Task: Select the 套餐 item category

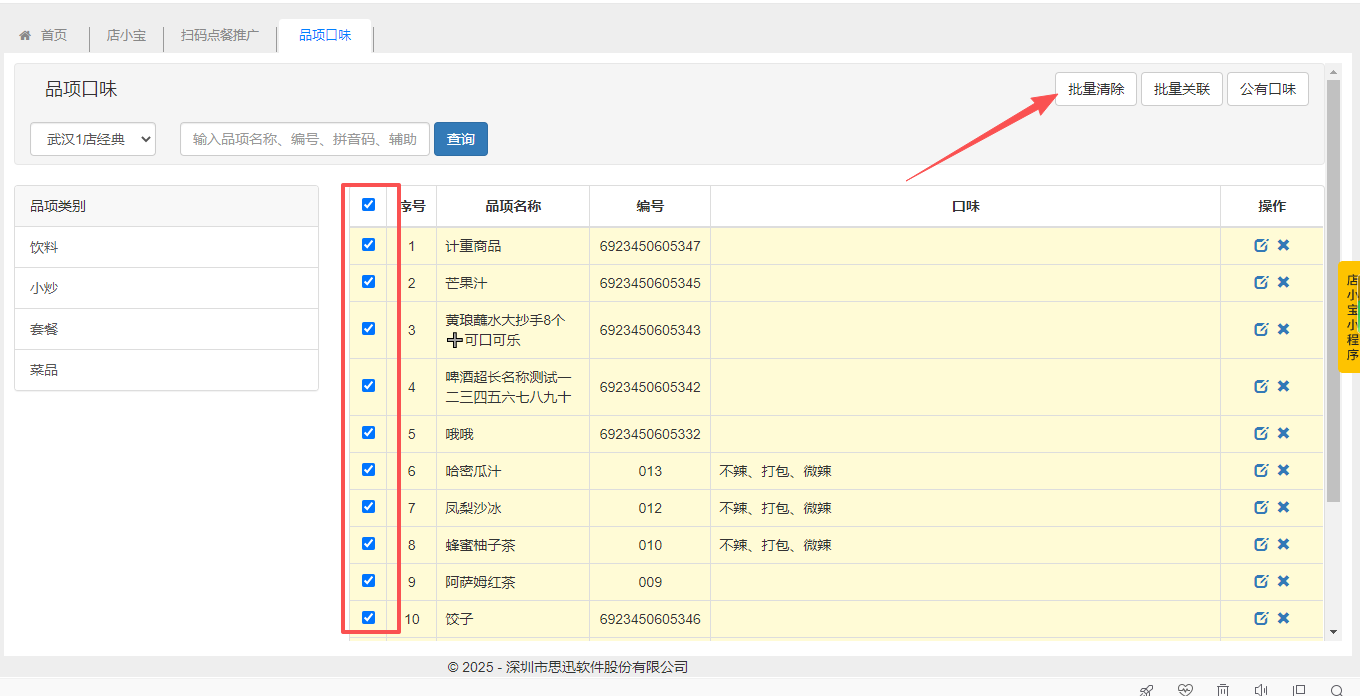Action: point(44,329)
